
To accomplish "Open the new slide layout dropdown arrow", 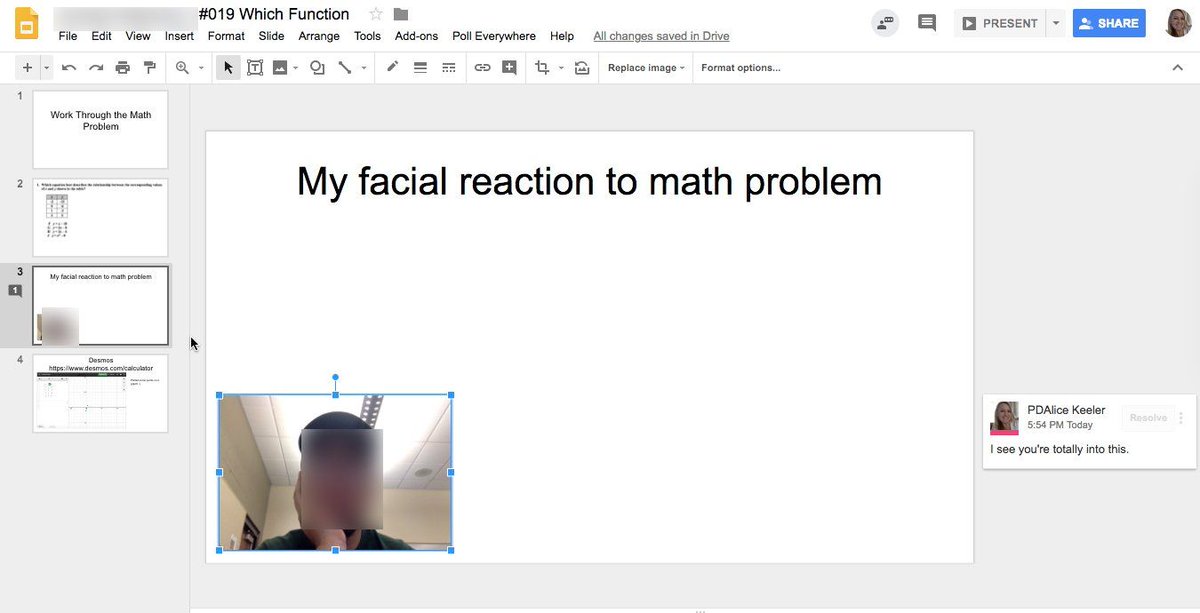I will [x=46, y=67].
